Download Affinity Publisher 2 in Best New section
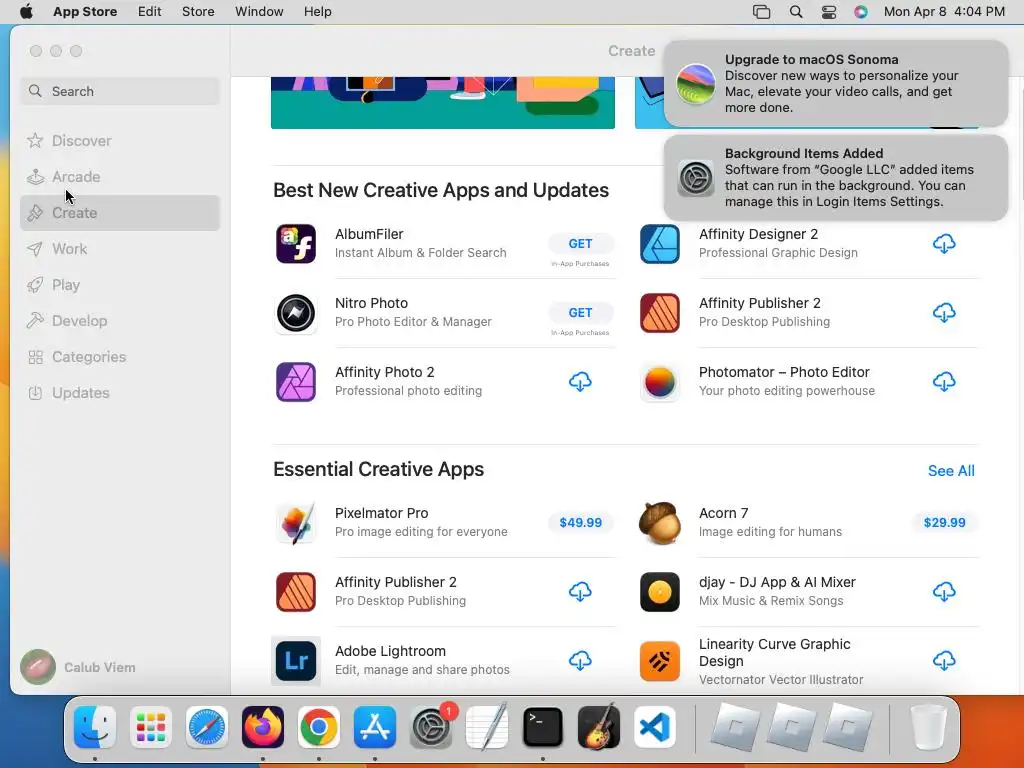This screenshot has height=768, width=1024. pos(944,312)
